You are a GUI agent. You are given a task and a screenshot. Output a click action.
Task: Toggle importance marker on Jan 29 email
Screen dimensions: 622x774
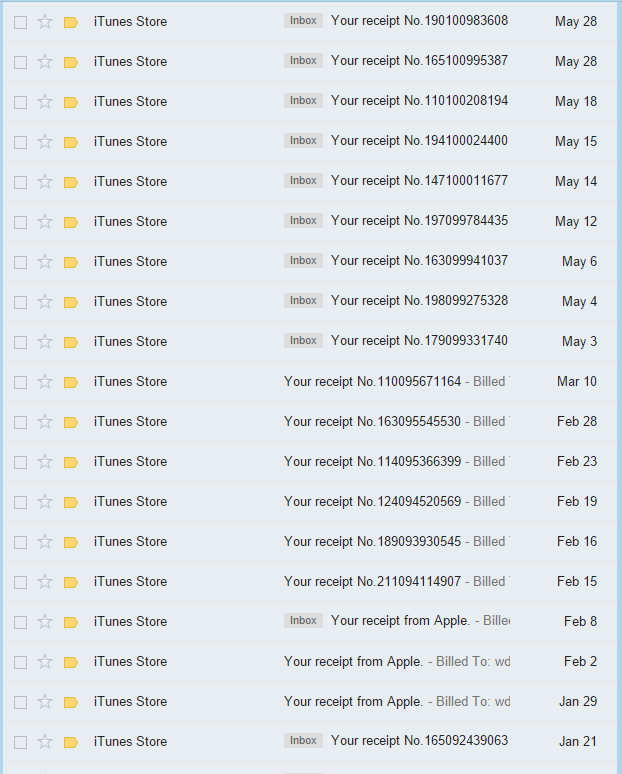click(x=71, y=702)
